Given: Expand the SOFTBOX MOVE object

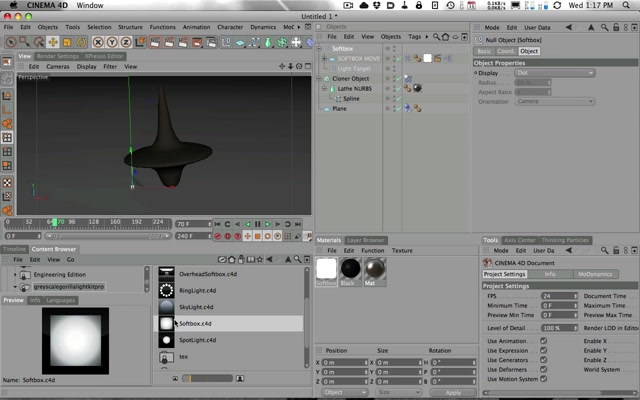Looking at the screenshot, I should click(324, 58).
